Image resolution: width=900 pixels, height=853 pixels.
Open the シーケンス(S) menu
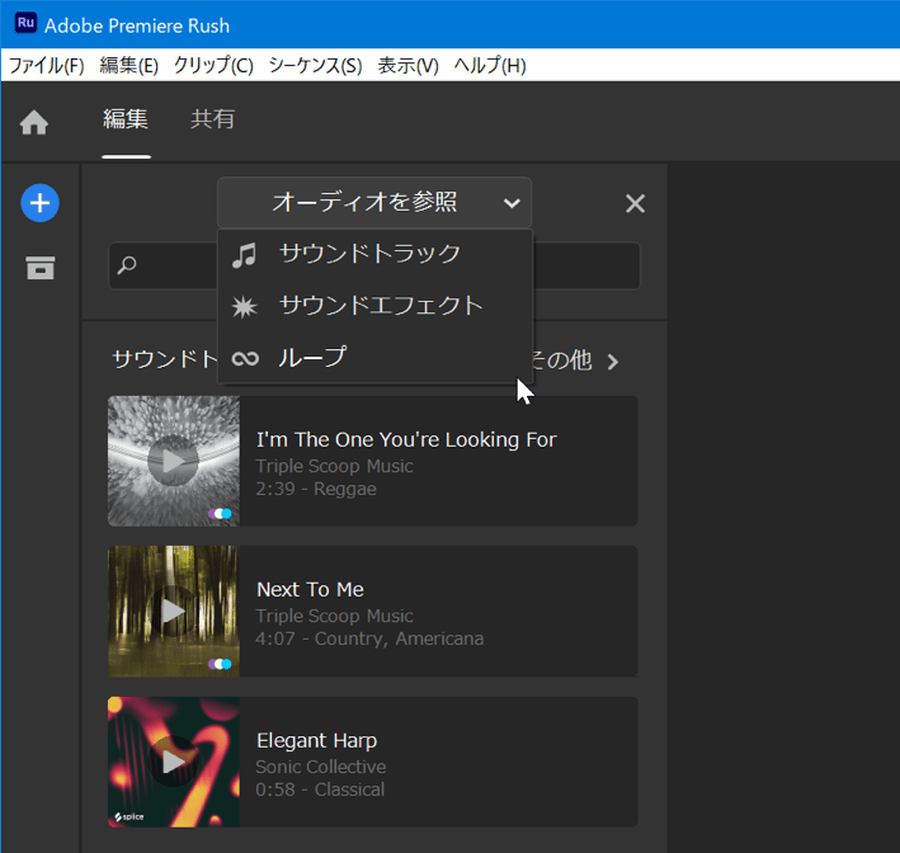point(315,65)
